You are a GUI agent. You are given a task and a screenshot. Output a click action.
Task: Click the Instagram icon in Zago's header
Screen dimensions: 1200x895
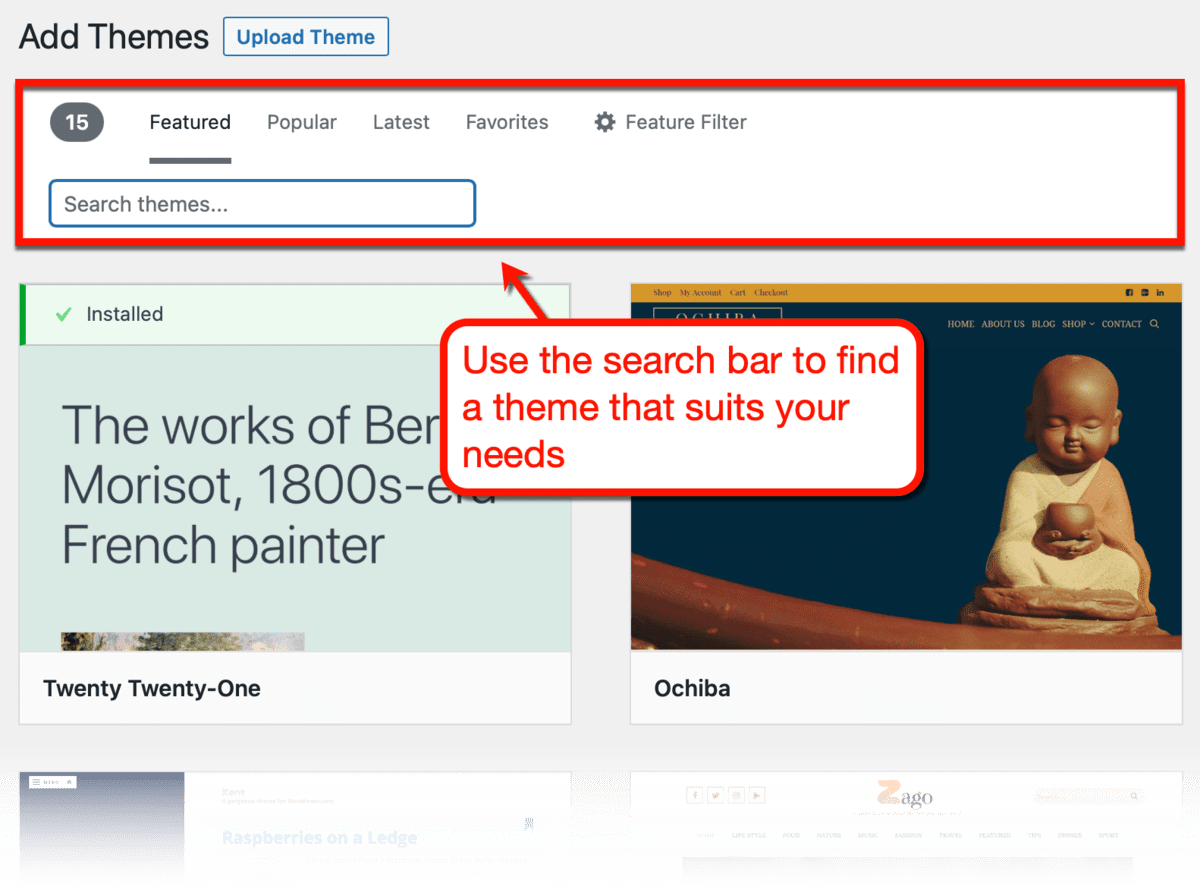click(x=735, y=797)
